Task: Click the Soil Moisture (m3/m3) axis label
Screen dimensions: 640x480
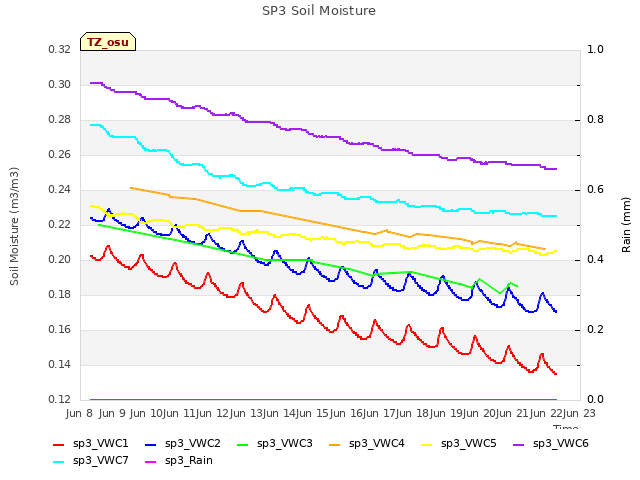Action: point(14,226)
